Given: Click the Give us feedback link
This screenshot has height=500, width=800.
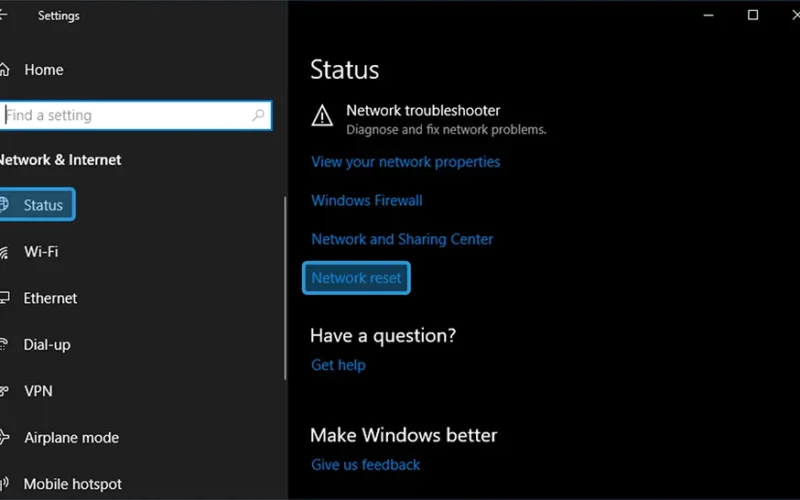Looking at the screenshot, I should (365, 465).
